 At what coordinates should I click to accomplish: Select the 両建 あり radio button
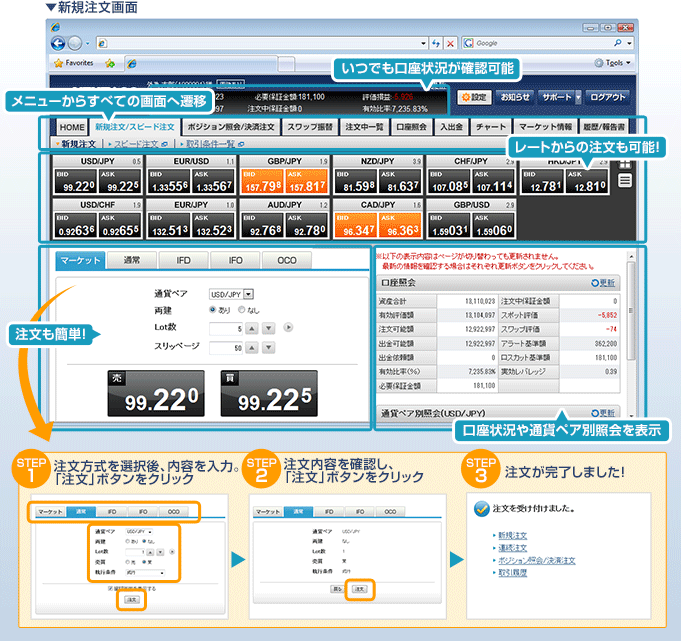(x=213, y=310)
